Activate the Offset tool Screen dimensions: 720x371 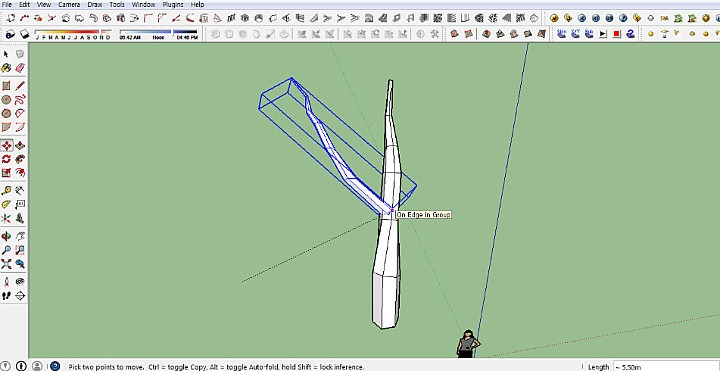pos(20,173)
